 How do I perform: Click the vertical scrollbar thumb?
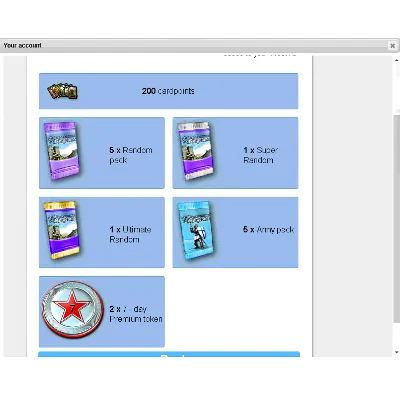[x=397, y=218]
